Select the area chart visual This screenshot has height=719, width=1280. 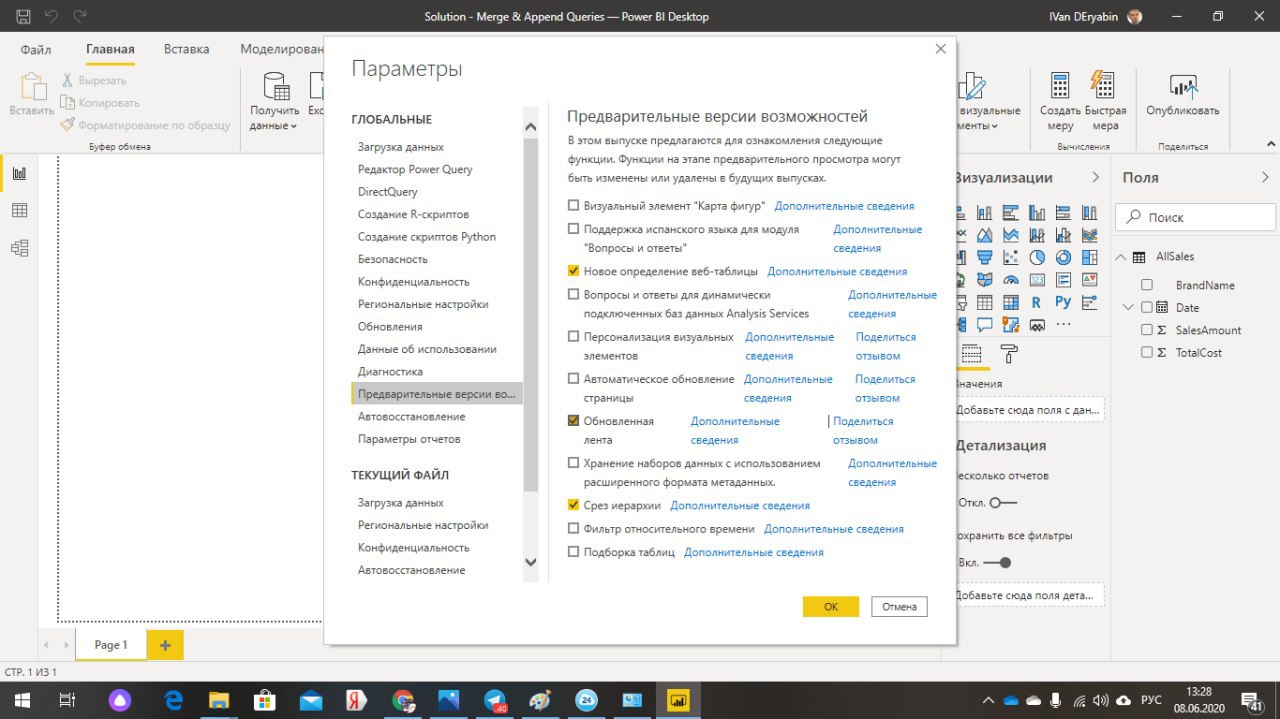coord(984,235)
